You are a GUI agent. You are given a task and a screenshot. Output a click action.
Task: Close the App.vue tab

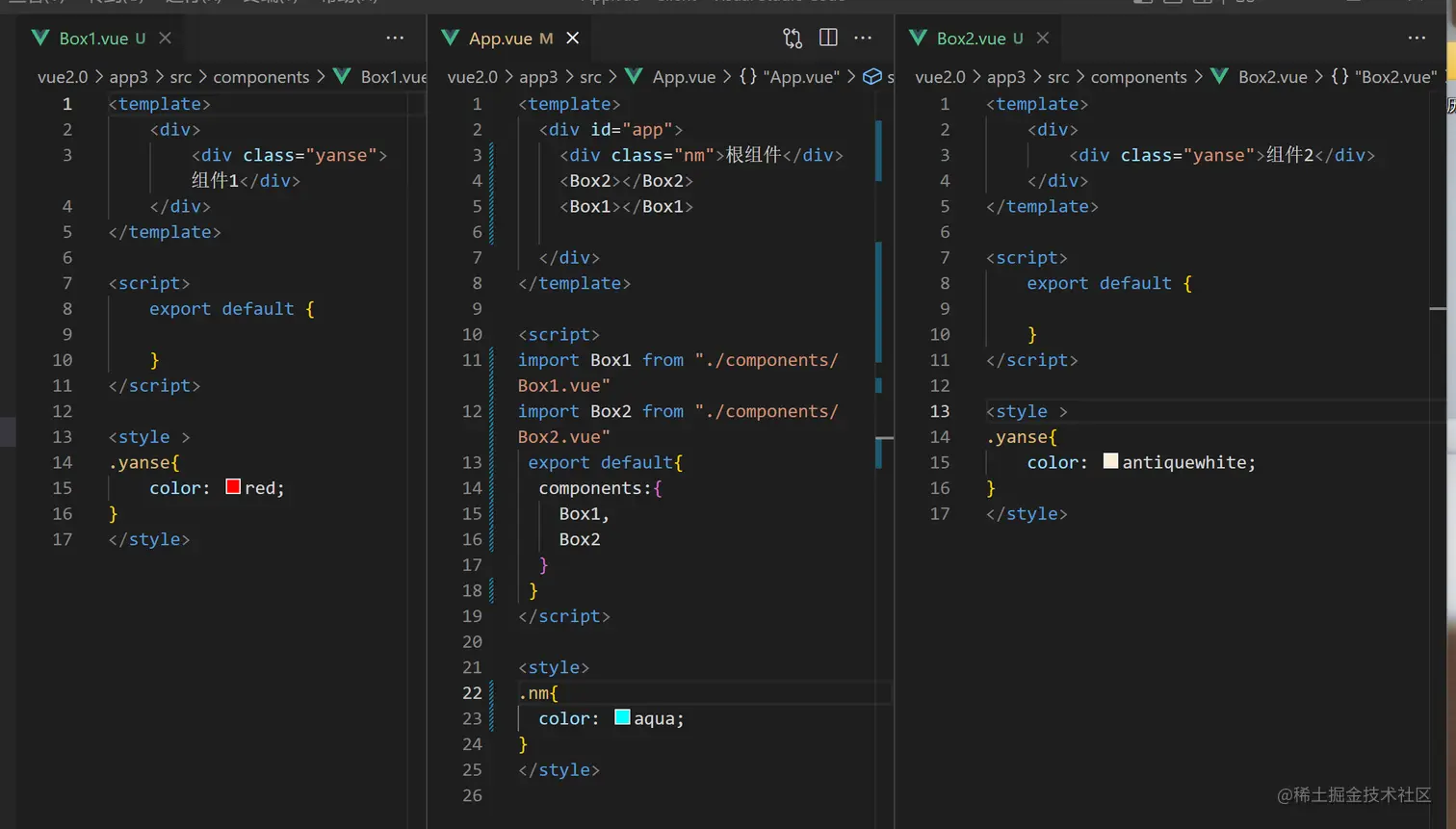(x=573, y=39)
